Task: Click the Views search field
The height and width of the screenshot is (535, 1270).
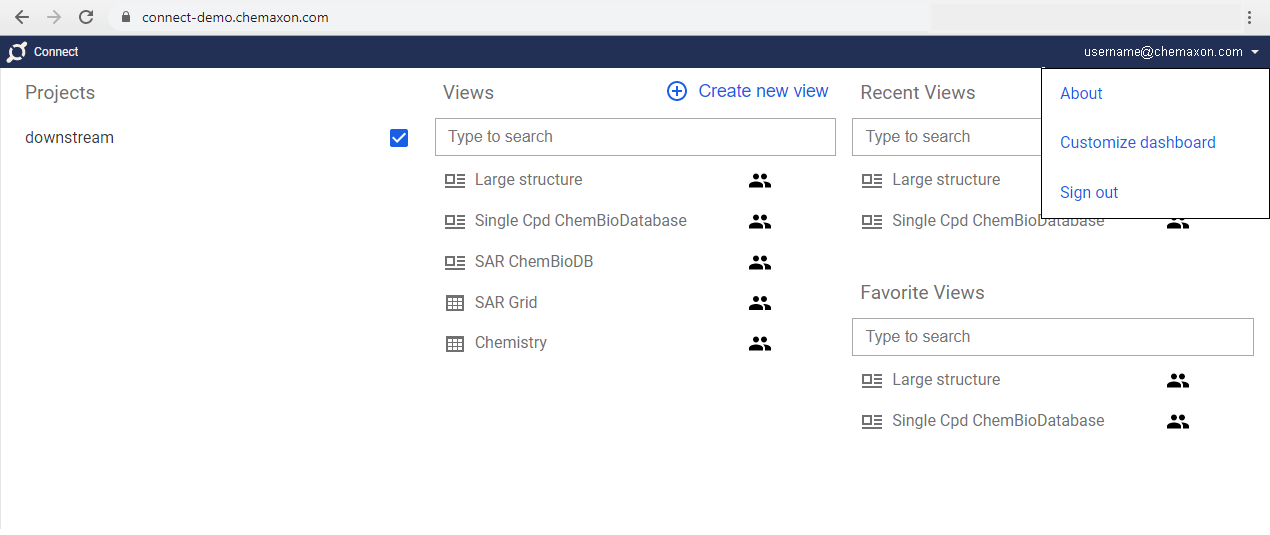Action: [635, 137]
